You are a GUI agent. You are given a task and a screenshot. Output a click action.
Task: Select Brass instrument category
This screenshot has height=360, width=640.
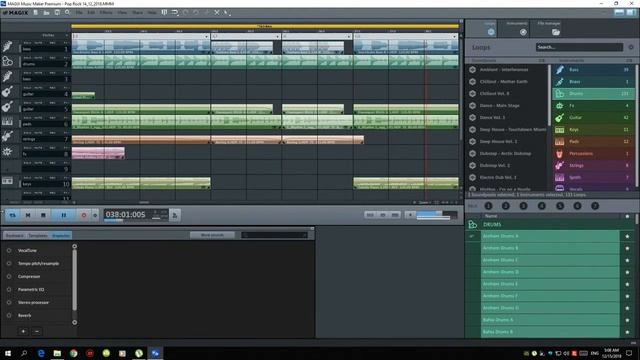click(593, 82)
